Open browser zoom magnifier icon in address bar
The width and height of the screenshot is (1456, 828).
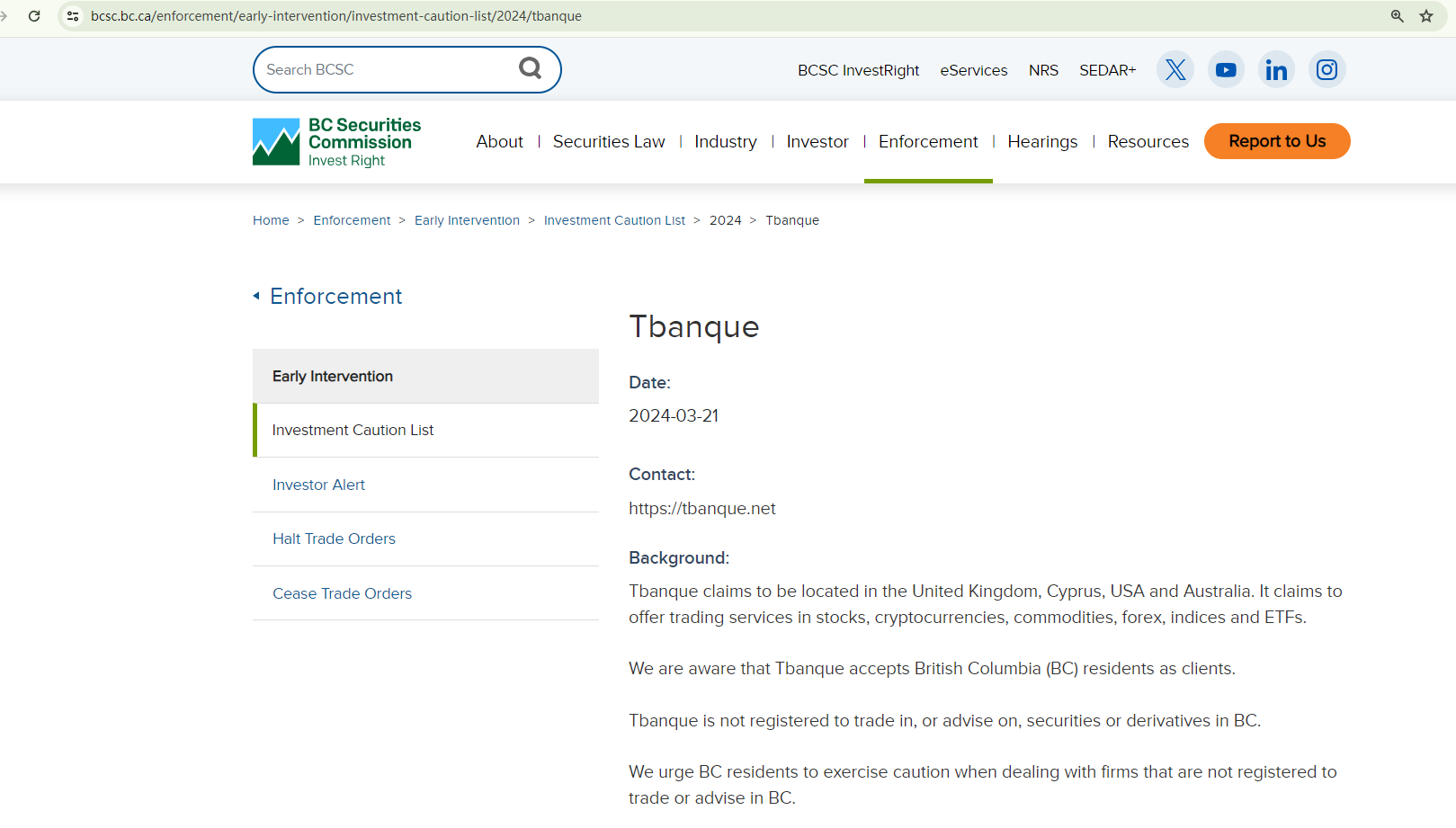1397,16
